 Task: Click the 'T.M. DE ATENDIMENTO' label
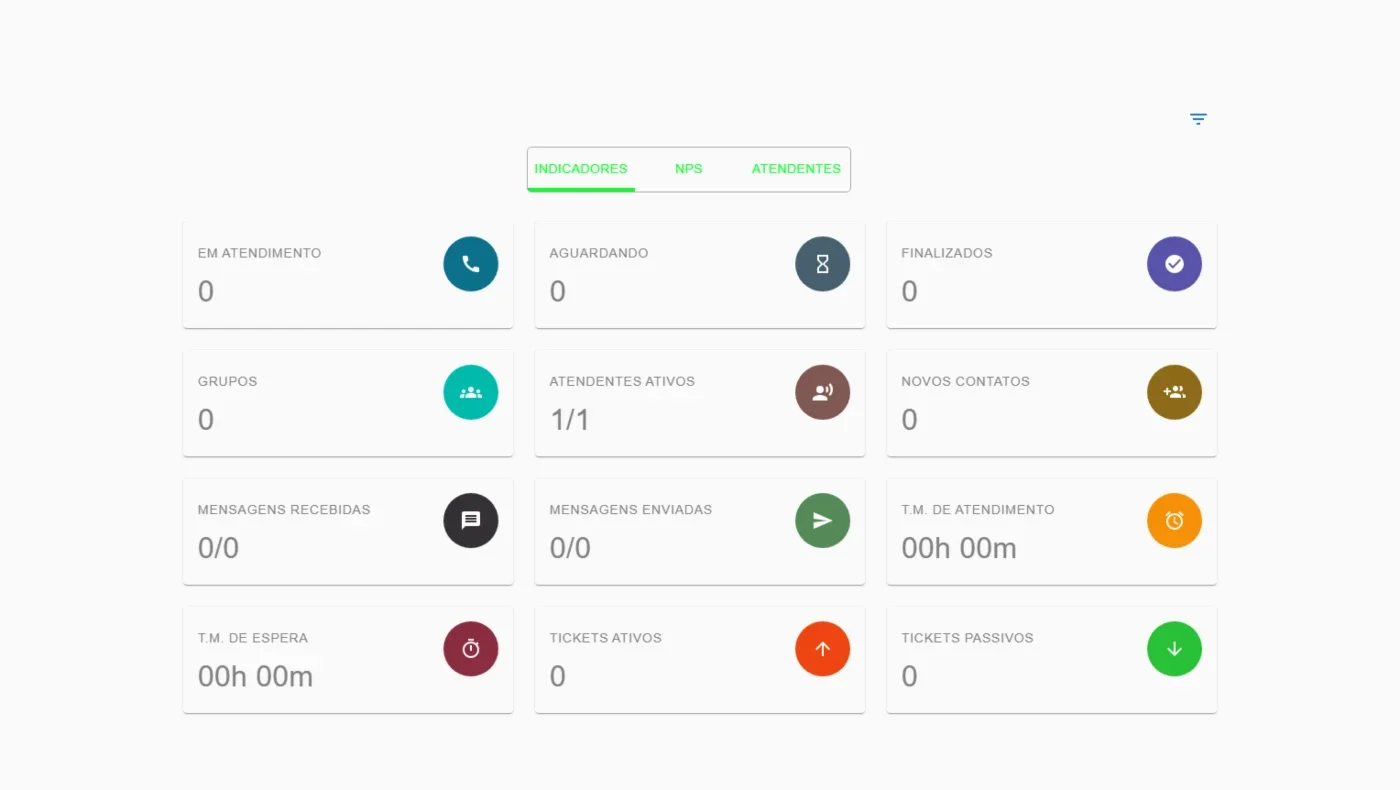[978, 509]
